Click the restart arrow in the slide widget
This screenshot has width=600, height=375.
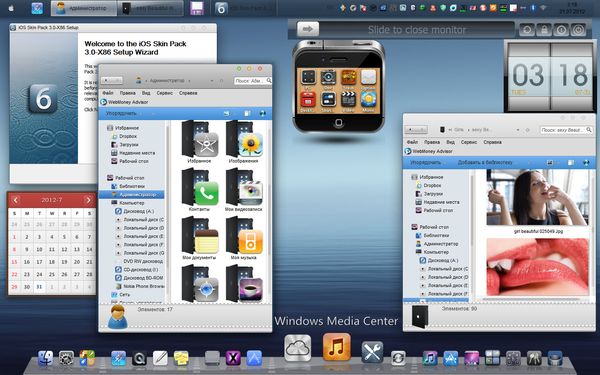(x=527, y=29)
